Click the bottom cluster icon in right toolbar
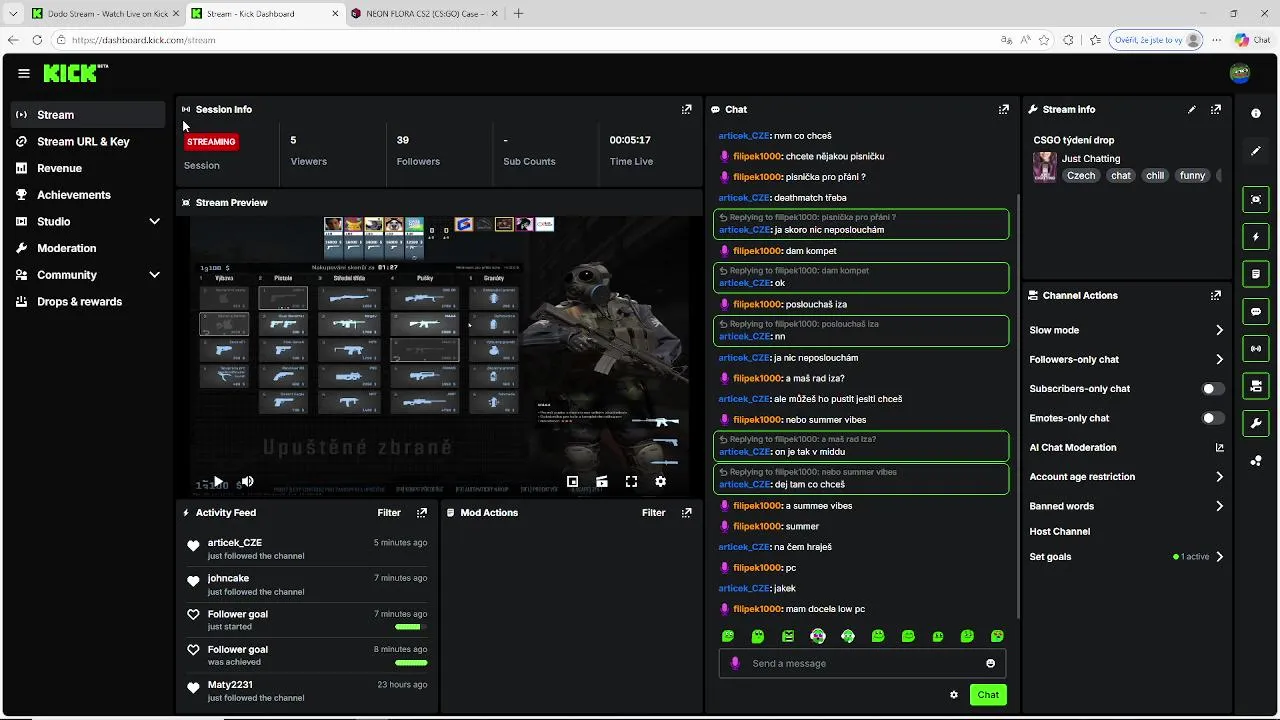 (1256, 460)
